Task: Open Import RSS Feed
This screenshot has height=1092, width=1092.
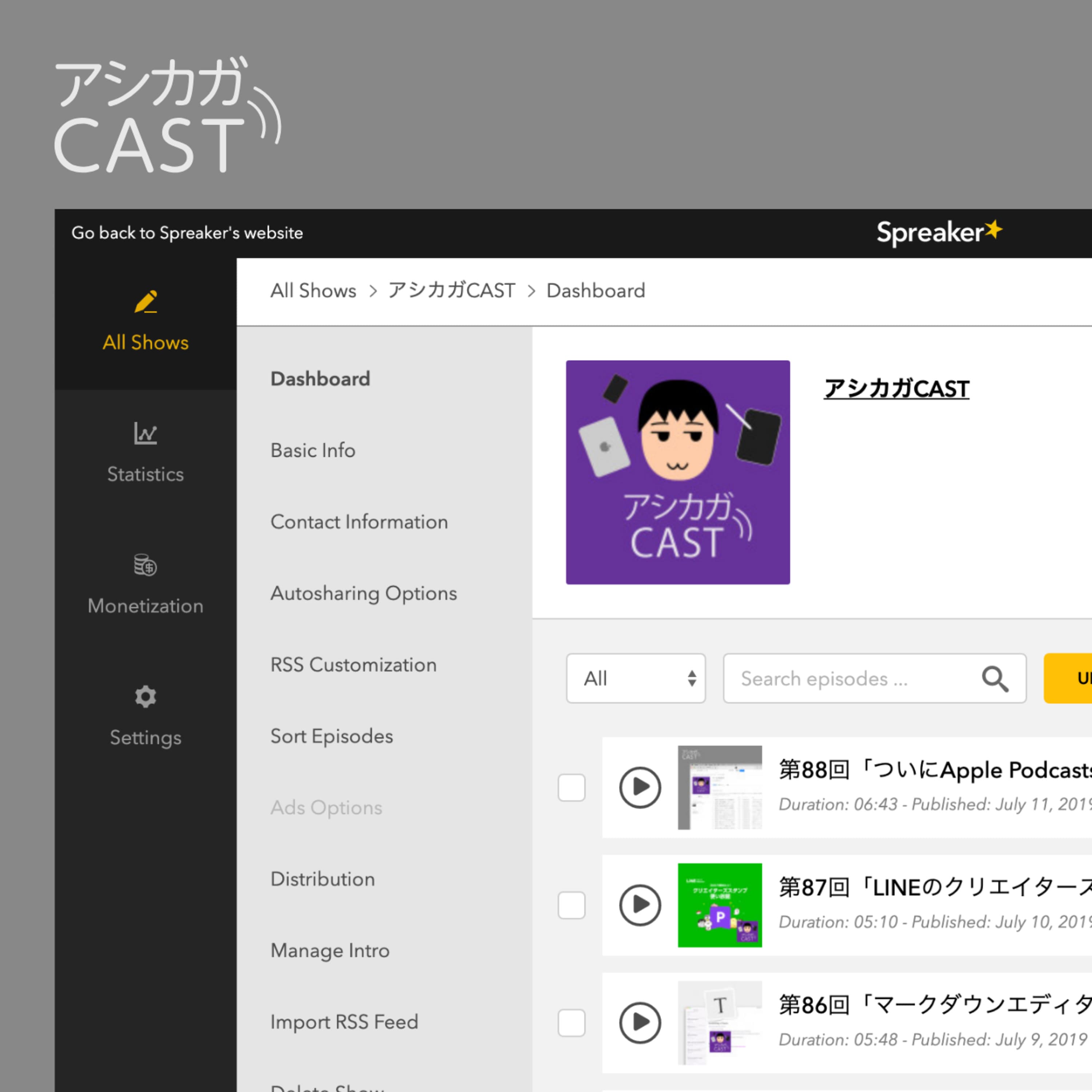Action: (345, 1022)
